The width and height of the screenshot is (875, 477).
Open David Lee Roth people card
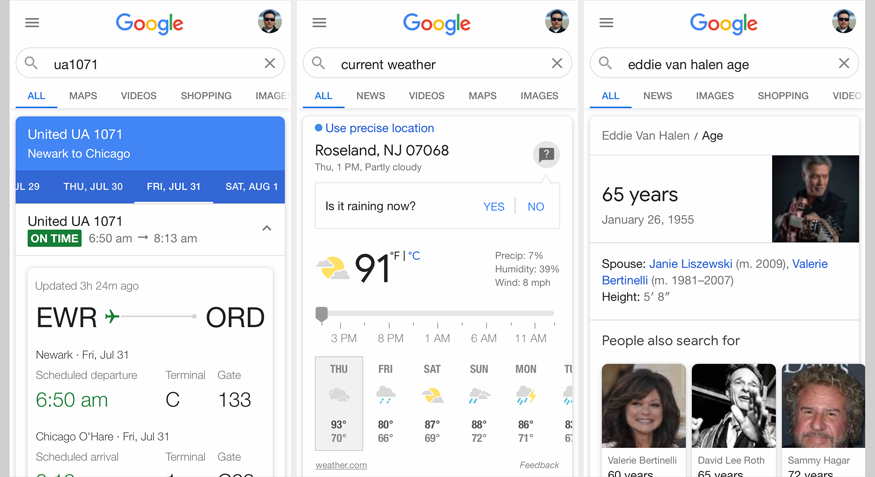tap(734, 420)
